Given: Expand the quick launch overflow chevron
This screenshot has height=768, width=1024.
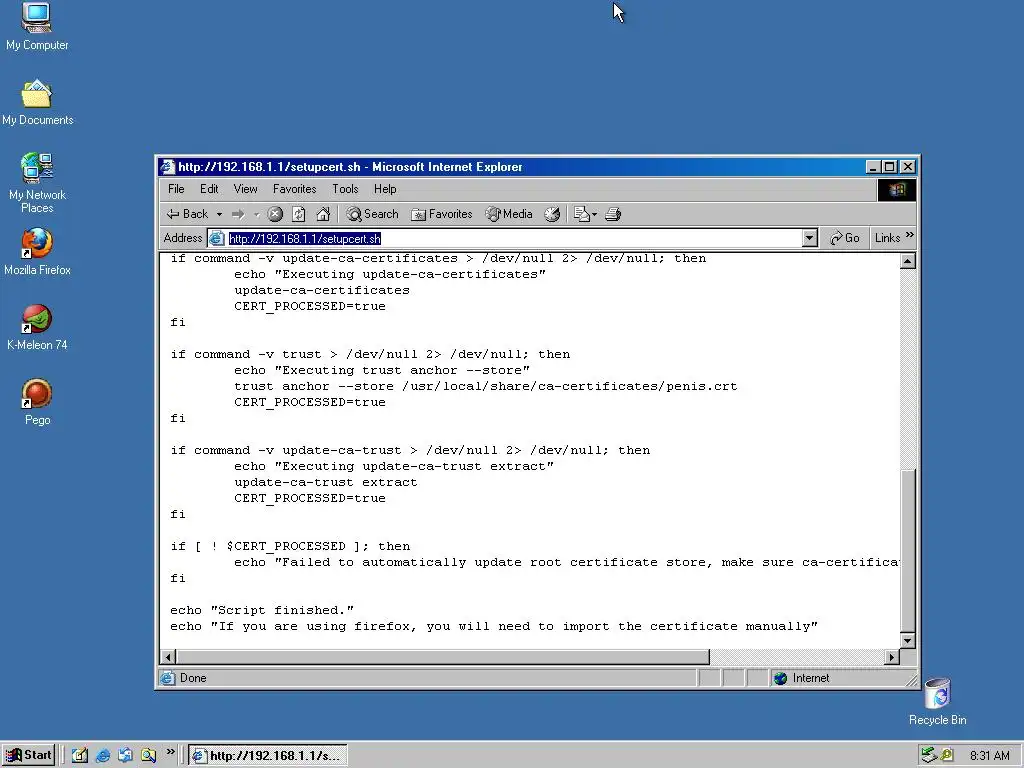Looking at the screenshot, I should point(170,752).
